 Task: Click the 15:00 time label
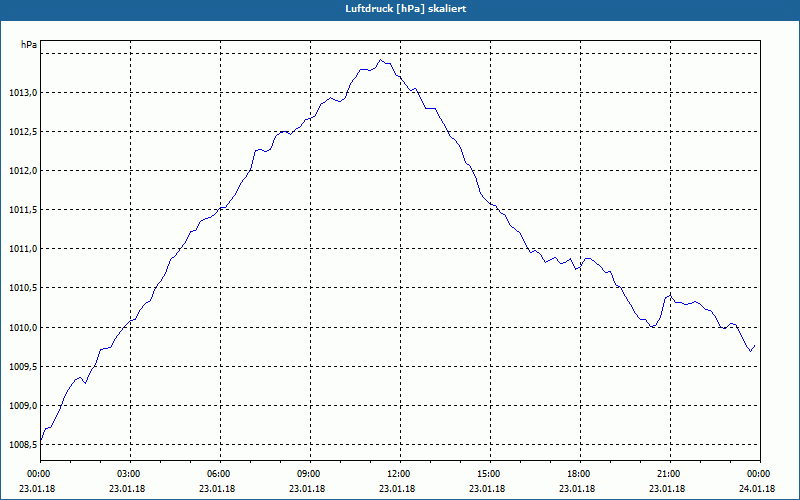tap(490, 474)
